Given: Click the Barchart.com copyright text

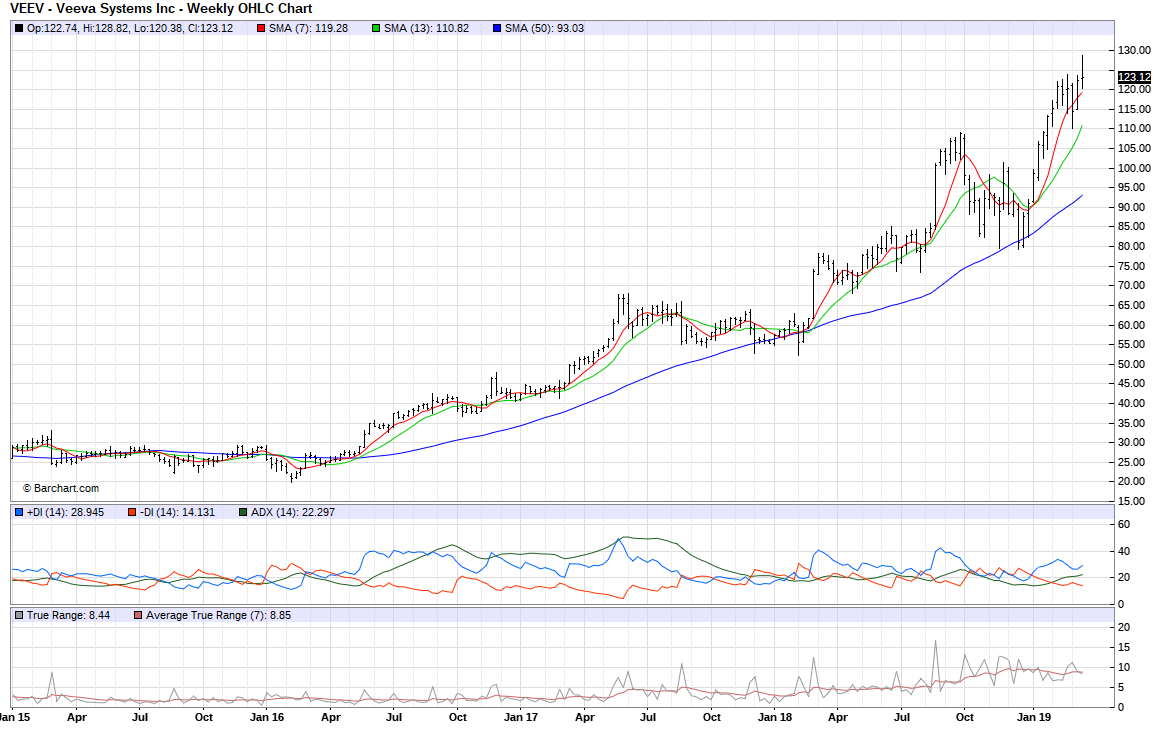Looking at the screenshot, I should click(x=60, y=489).
